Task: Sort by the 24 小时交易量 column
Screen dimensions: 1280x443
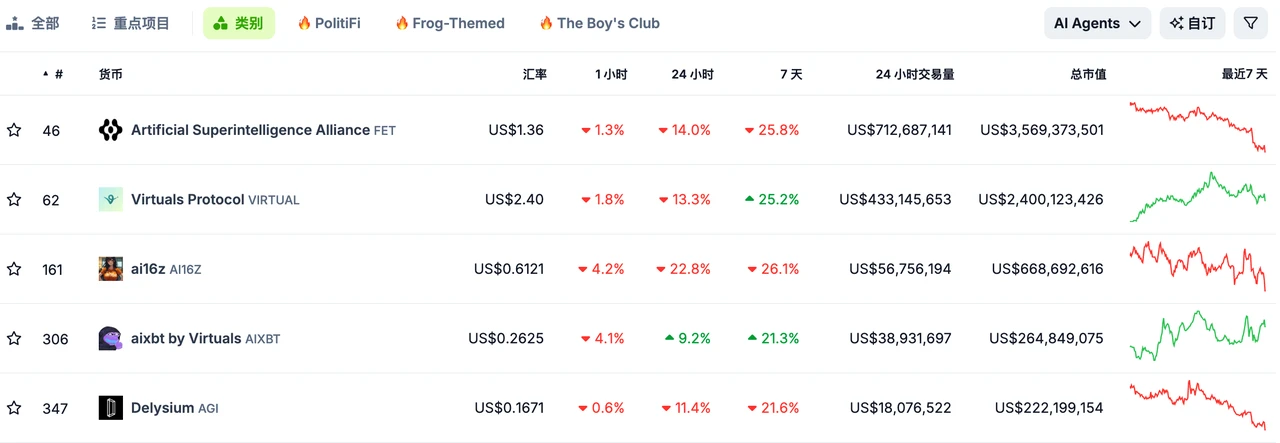Action: click(x=914, y=74)
